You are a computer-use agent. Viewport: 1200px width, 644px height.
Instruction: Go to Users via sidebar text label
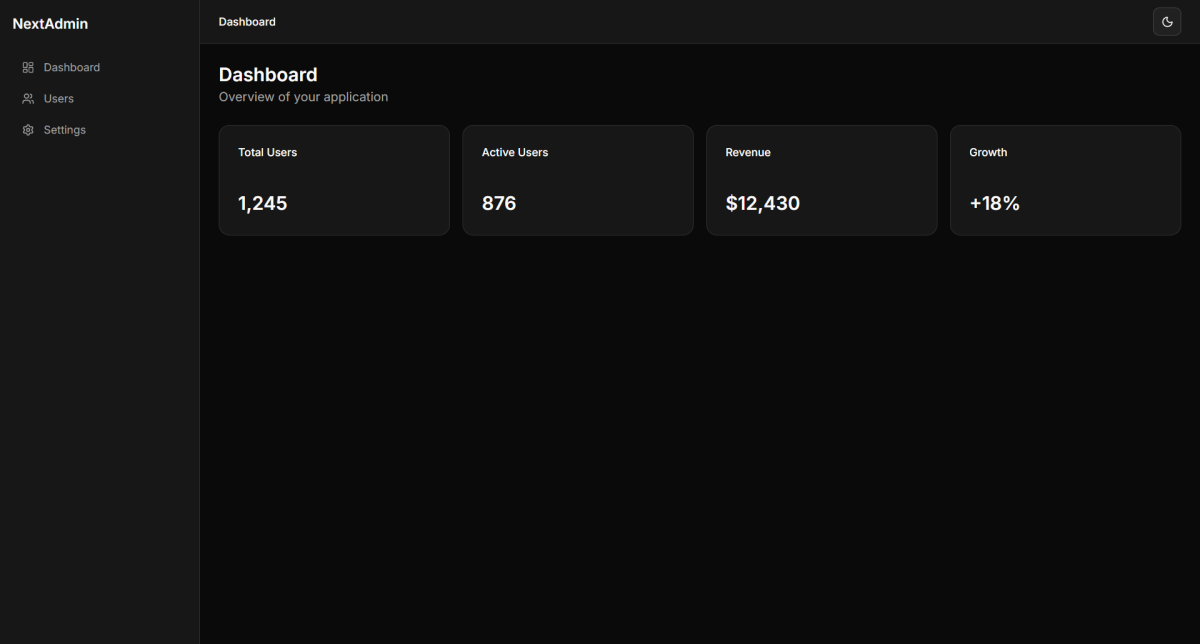(59, 99)
